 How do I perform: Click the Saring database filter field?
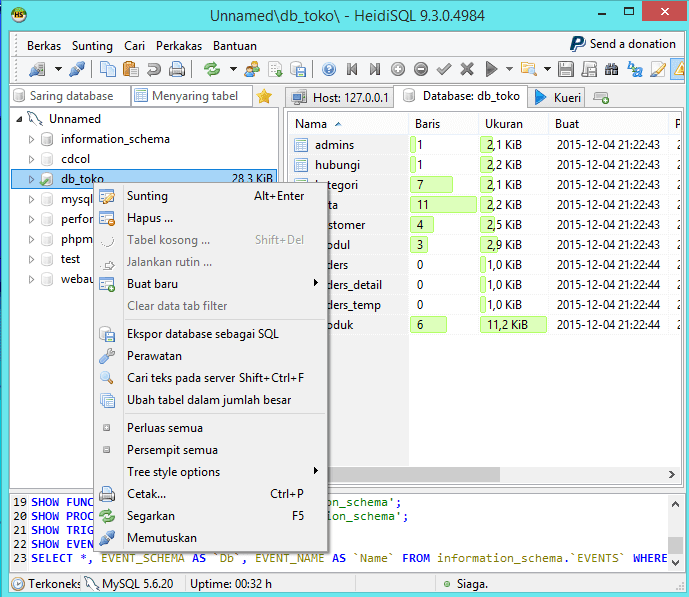(71, 96)
